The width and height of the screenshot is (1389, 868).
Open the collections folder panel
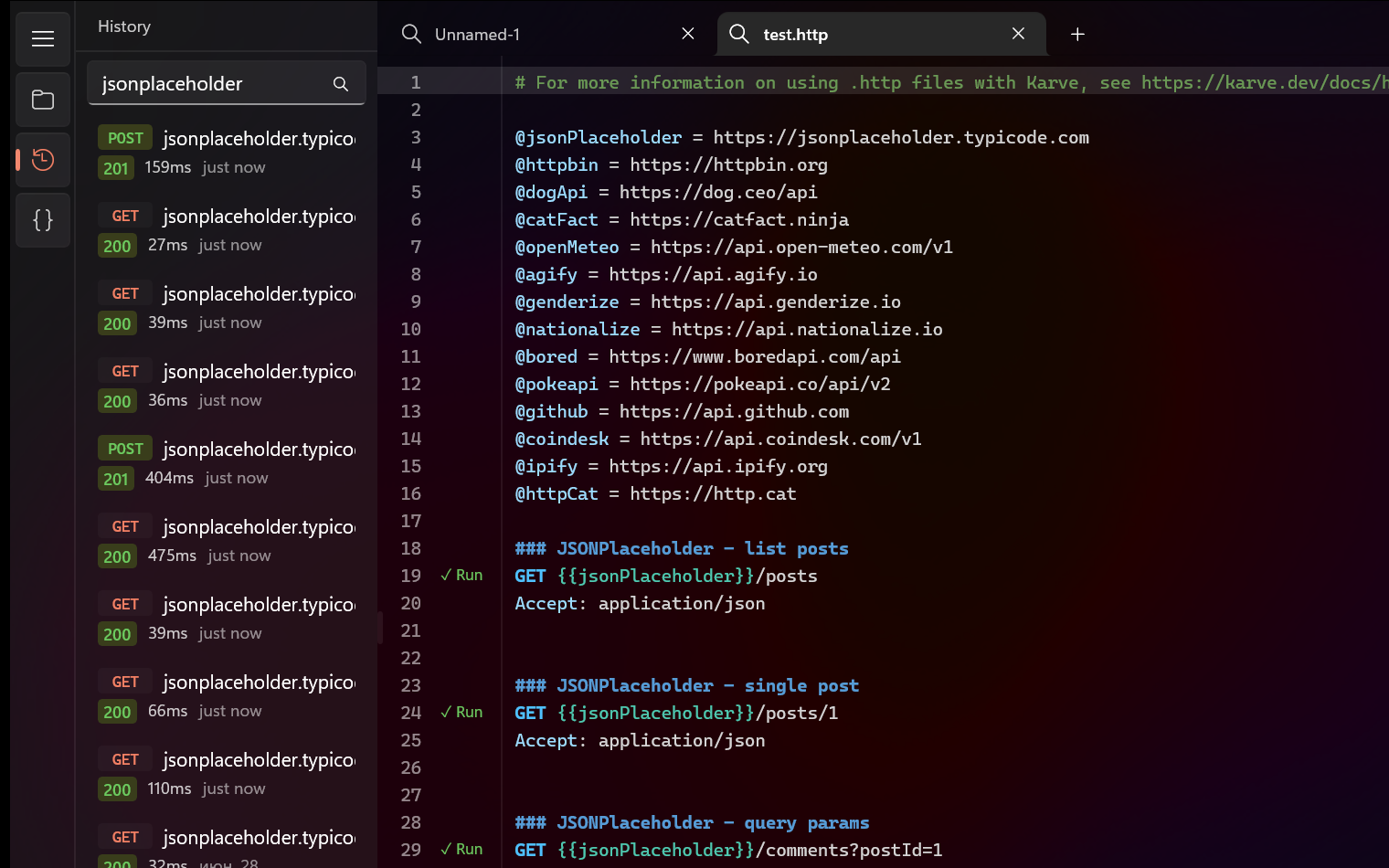[x=43, y=100]
